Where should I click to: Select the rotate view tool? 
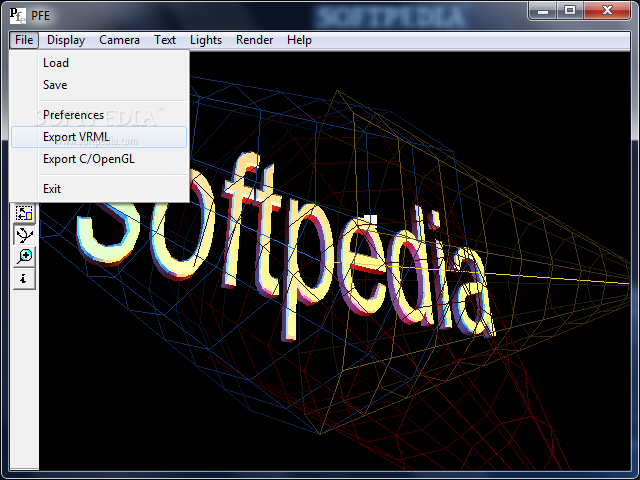point(24,235)
